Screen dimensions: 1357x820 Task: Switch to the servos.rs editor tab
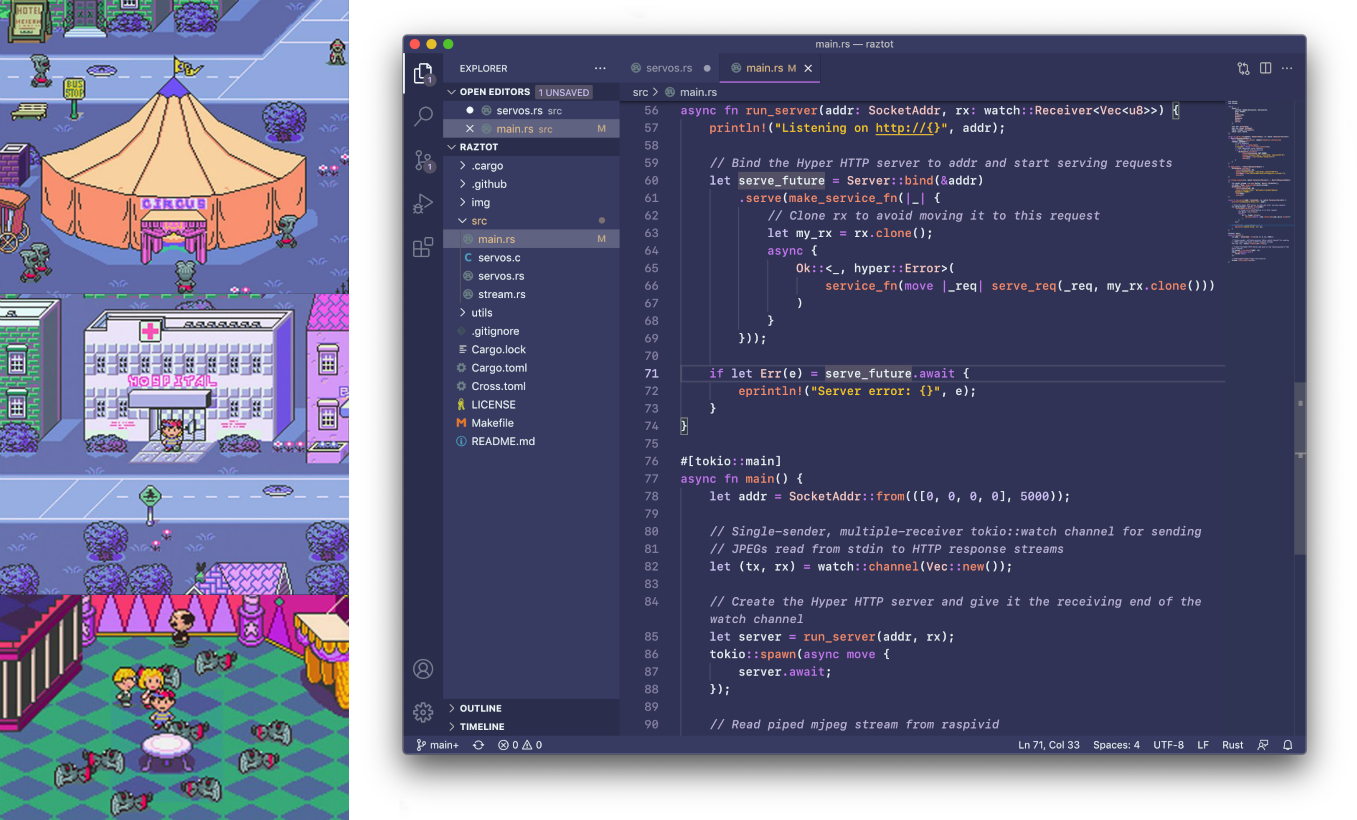[669, 68]
